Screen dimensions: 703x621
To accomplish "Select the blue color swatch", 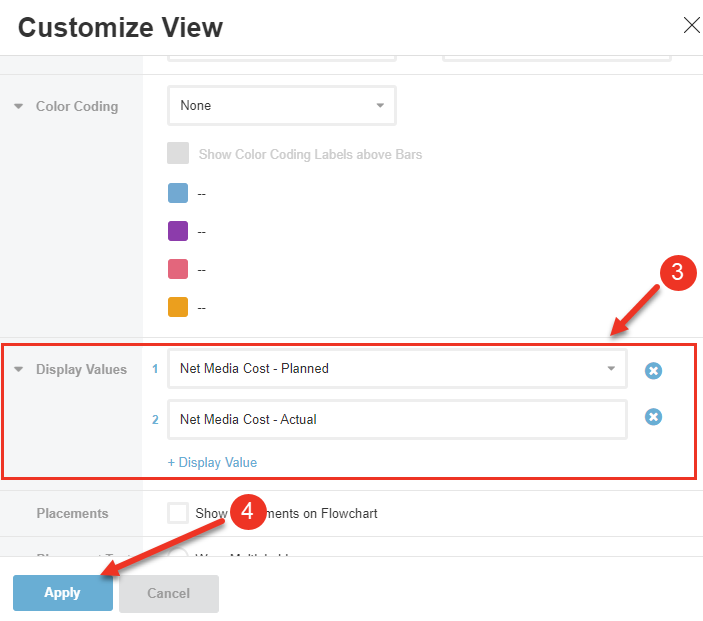I will (x=178, y=193).
